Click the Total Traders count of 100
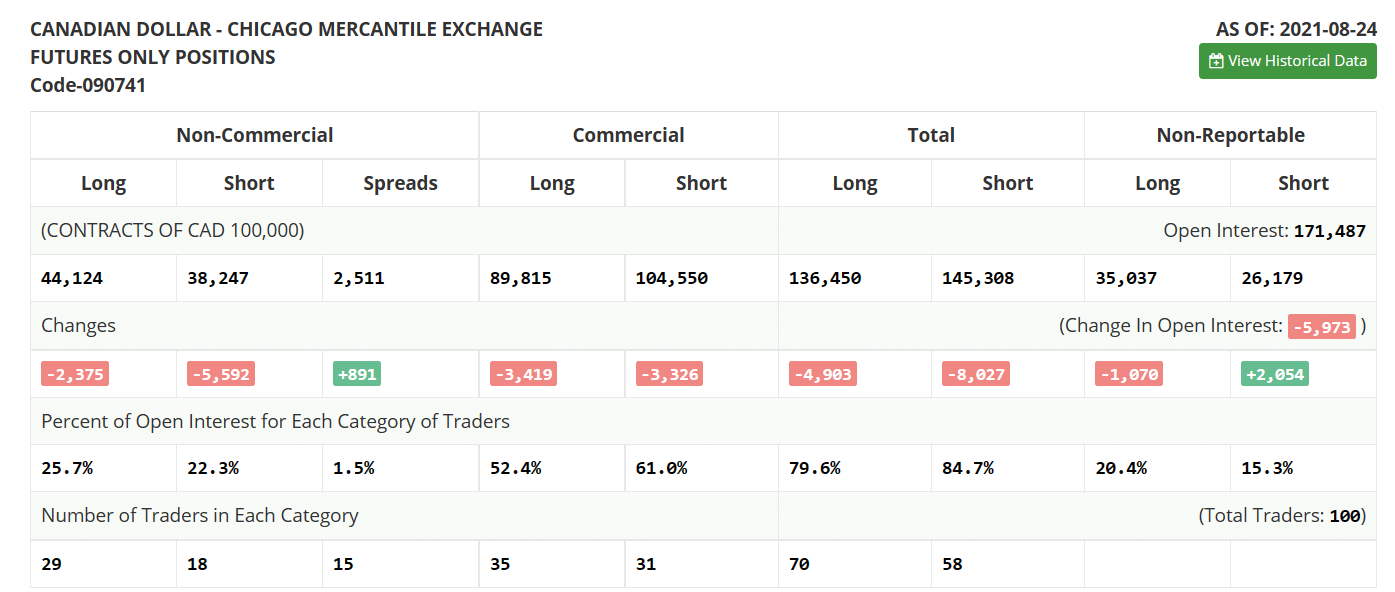 coord(1343,515)
